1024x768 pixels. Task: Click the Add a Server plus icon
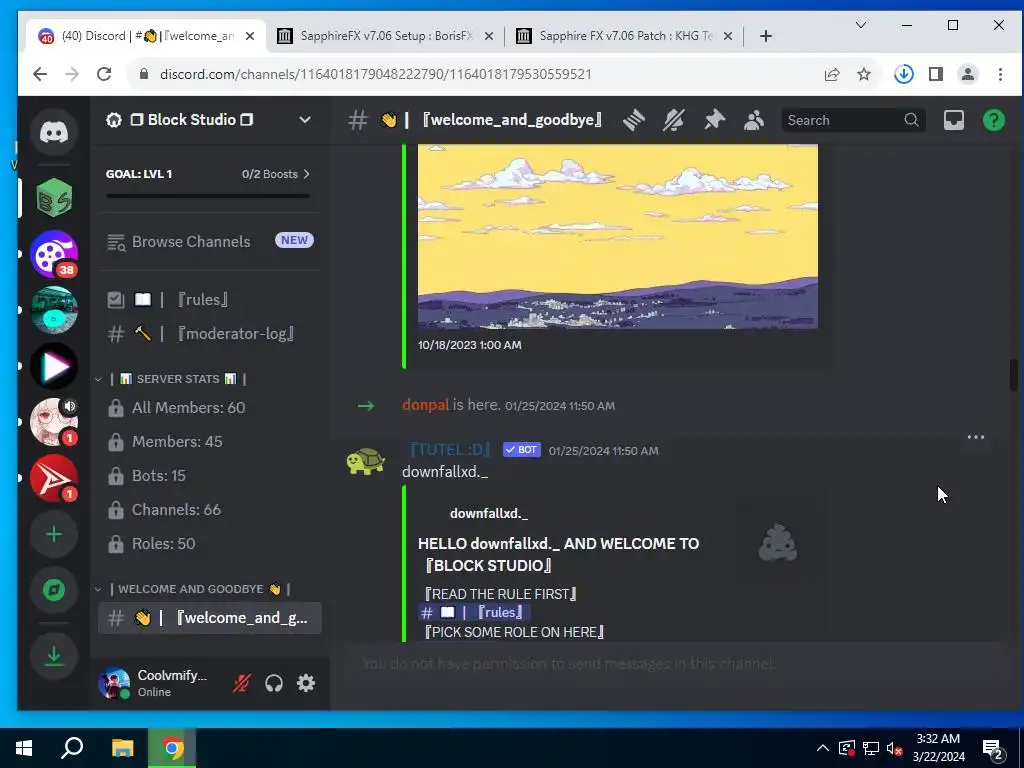(54, 534)
